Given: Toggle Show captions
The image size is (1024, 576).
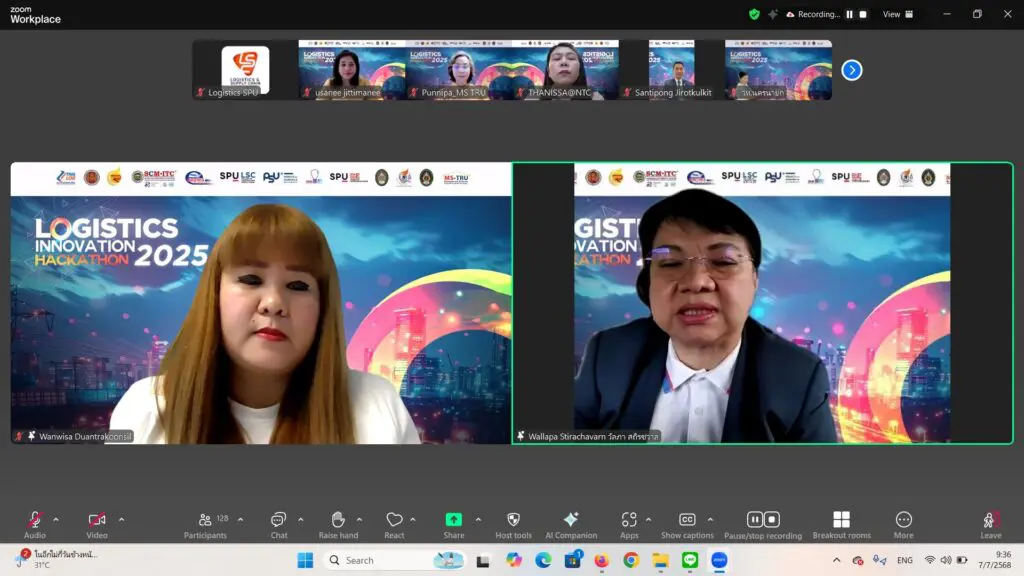Looking at the screenshot, I should (687, 525).
